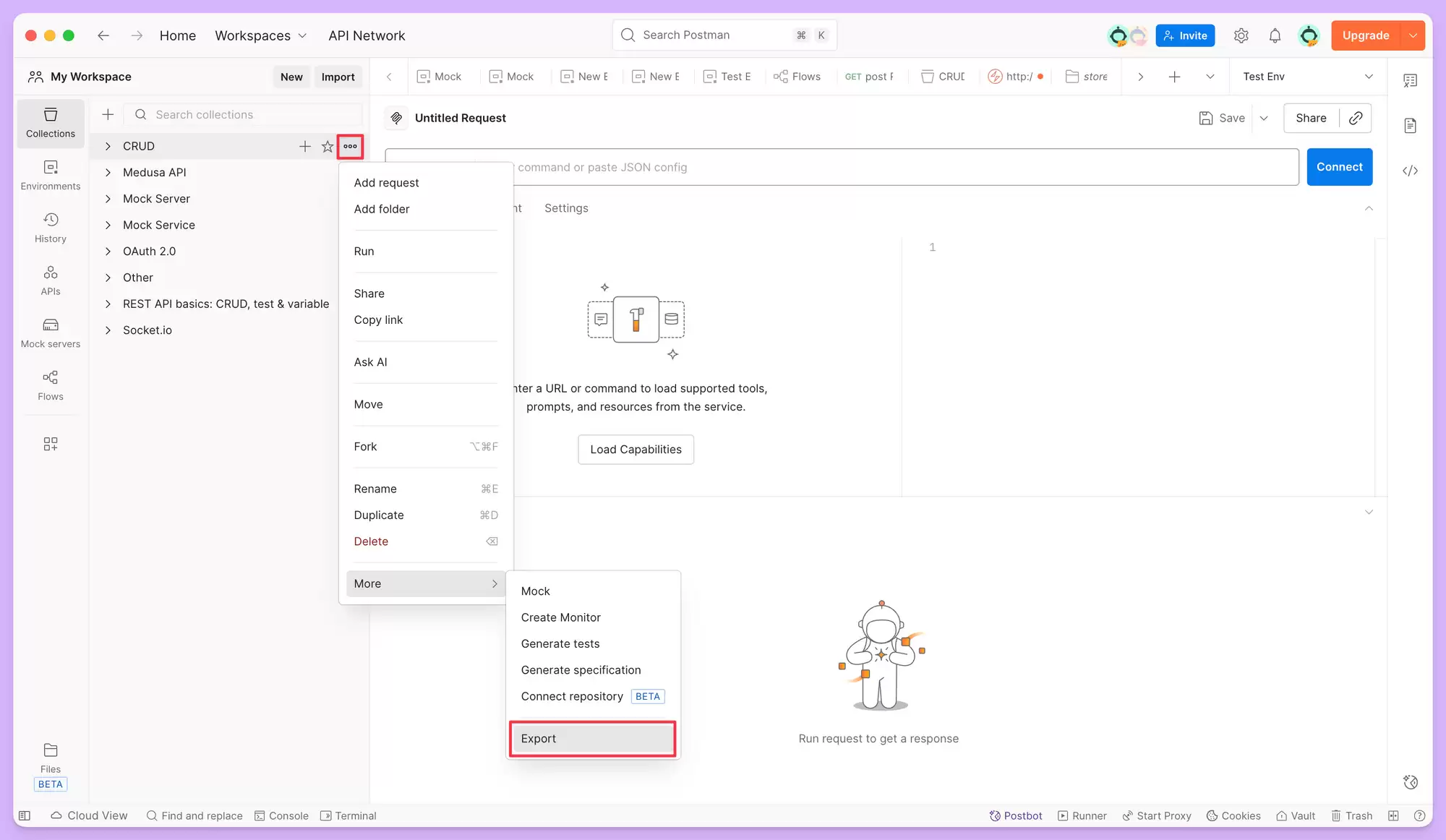Open Postbot from the status bar
The width and height of the screenshot is (1446, 840).
click(x=1016, y=815)
